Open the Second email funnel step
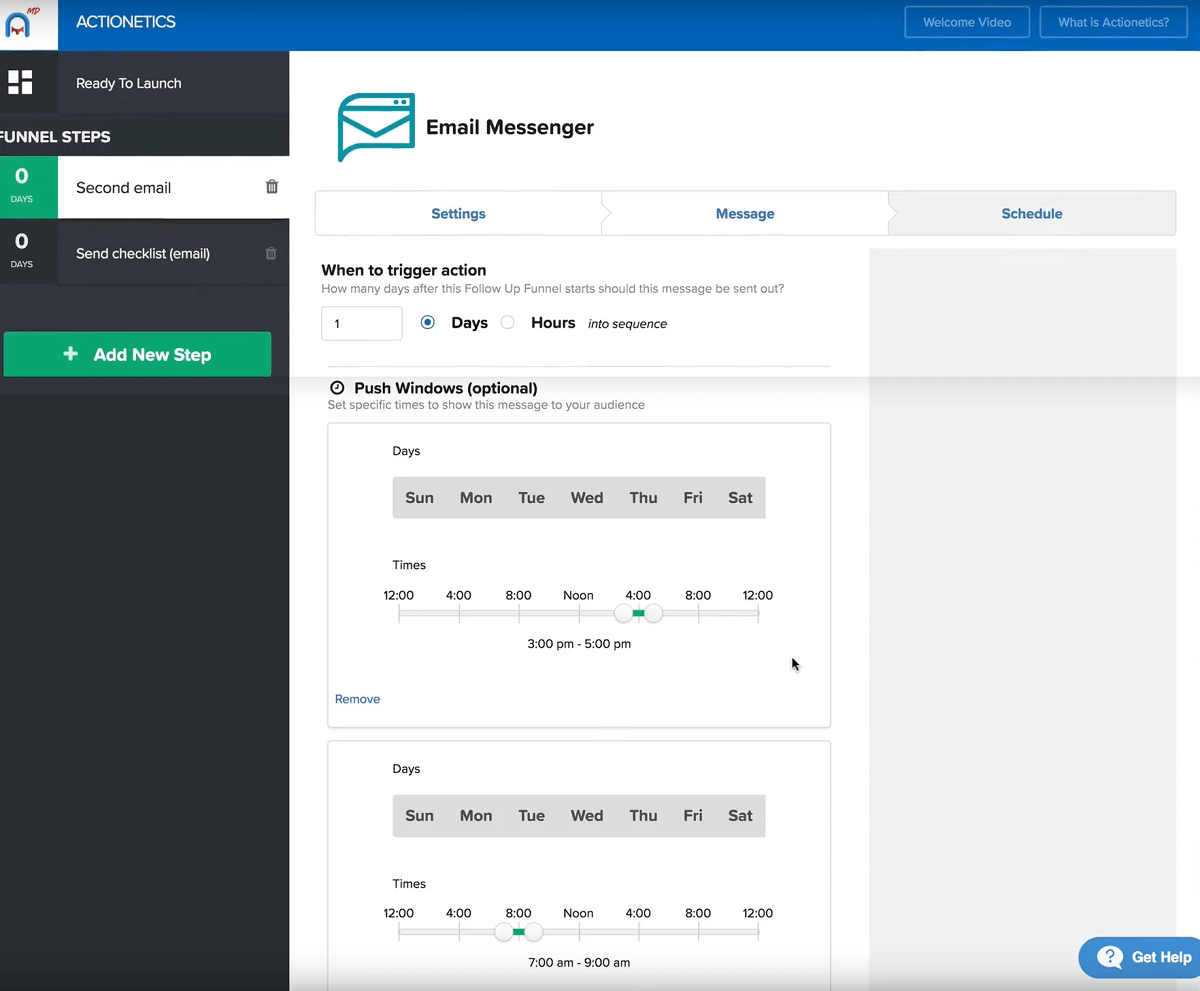This screenshot has height=991, width=1200. pos(145,188)
